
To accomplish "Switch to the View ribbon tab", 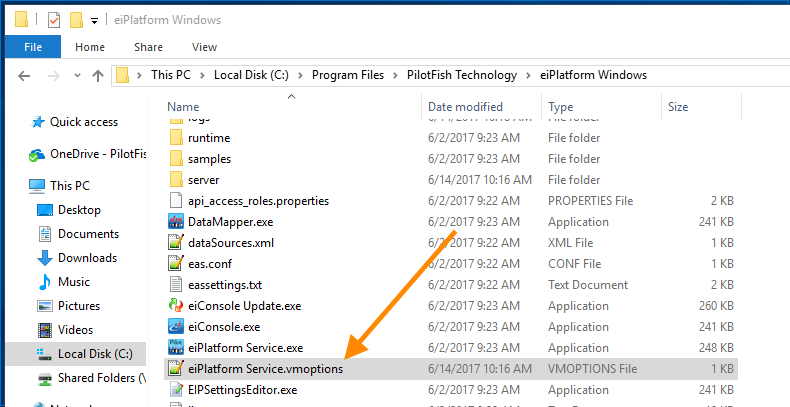I will click(204, 47).
